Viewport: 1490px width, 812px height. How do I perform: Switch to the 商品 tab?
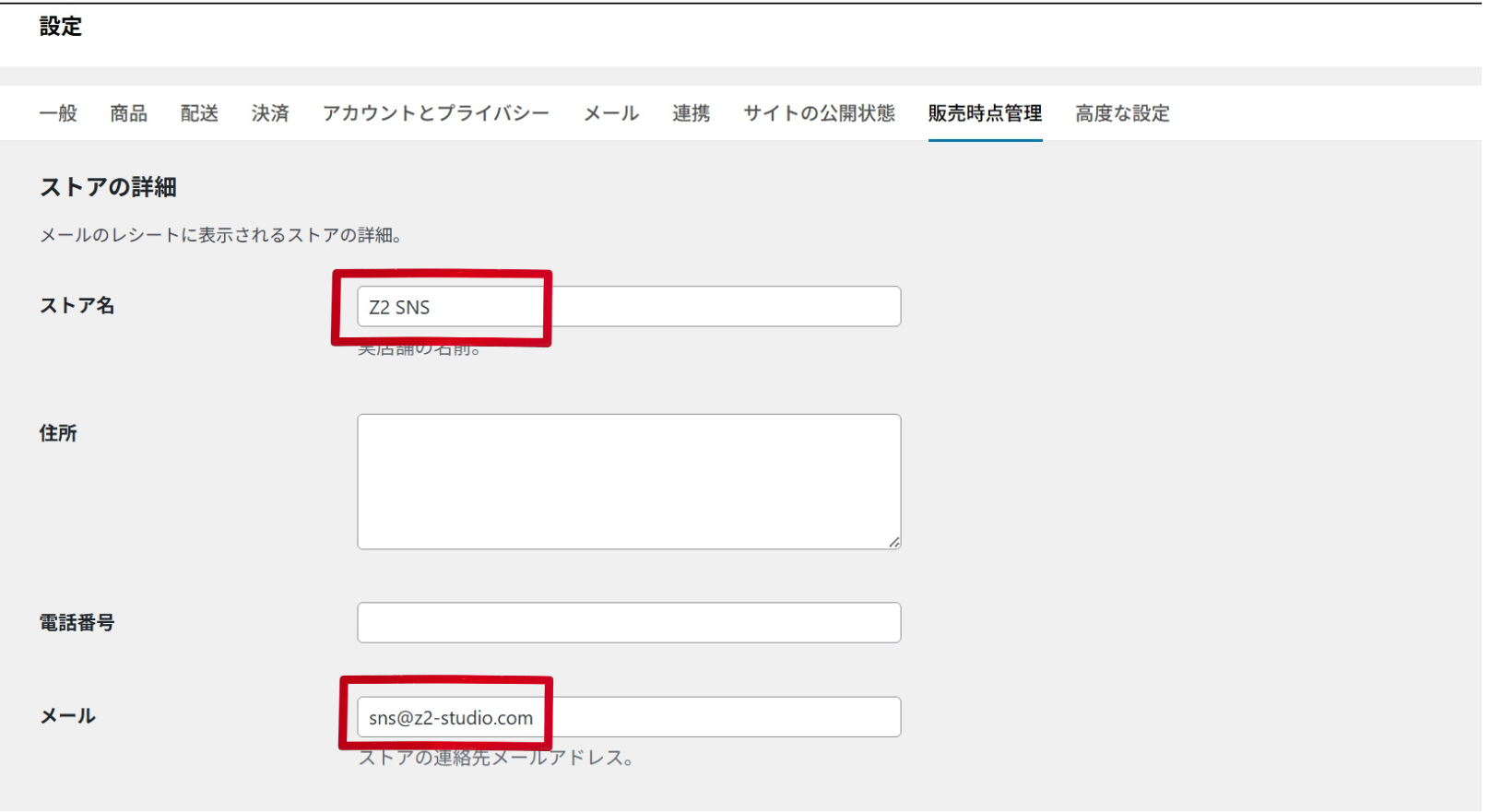(128, 113)
